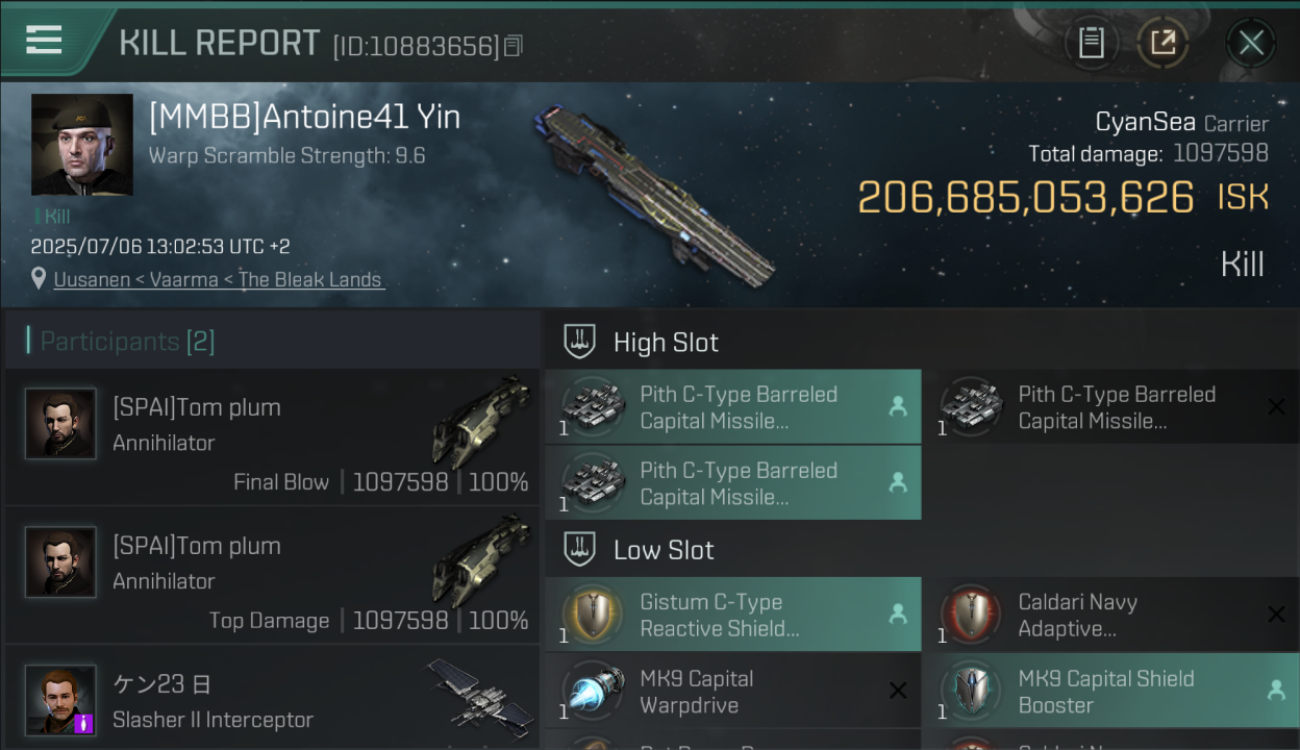Image resolution: width=1300 pixels, height=750 pixels.
Task: Copy the kill report ID icon
Action: click(x=513, y=46)
